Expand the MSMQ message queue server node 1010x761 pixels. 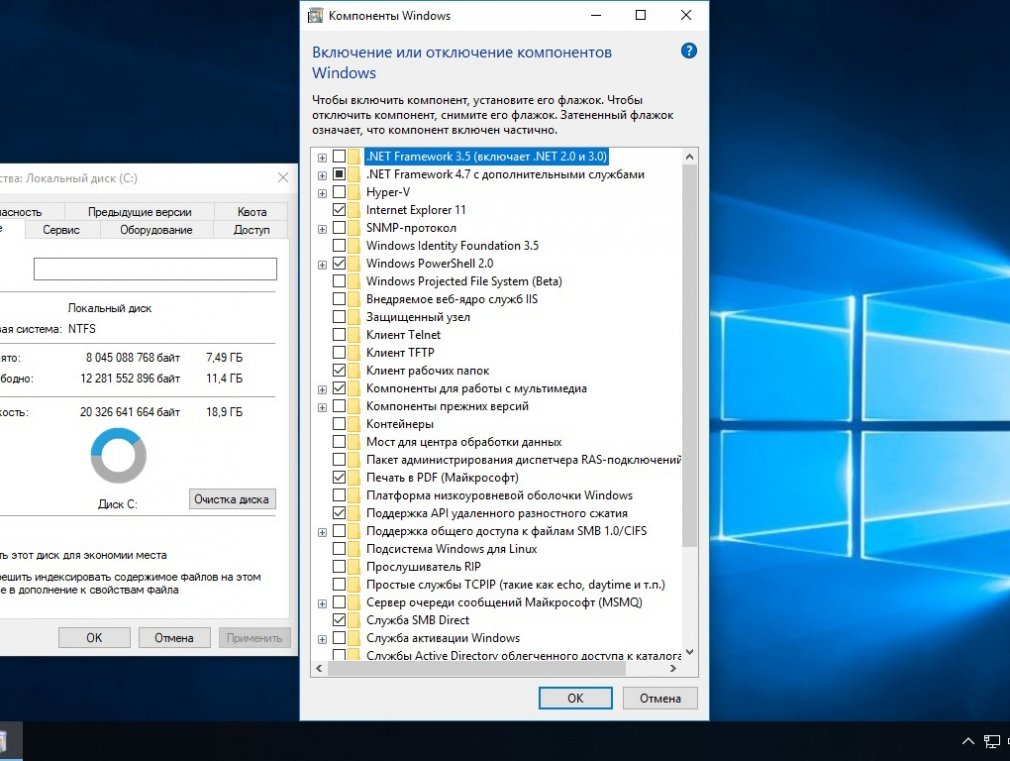coord(322,604)
